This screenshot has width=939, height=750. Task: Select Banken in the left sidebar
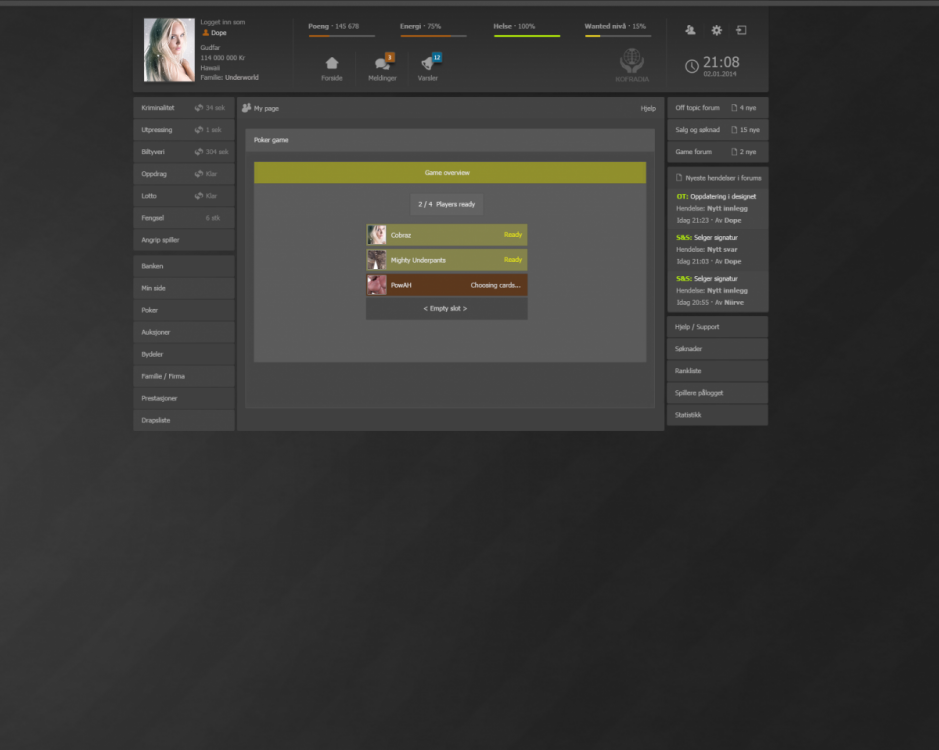point(183,266)
